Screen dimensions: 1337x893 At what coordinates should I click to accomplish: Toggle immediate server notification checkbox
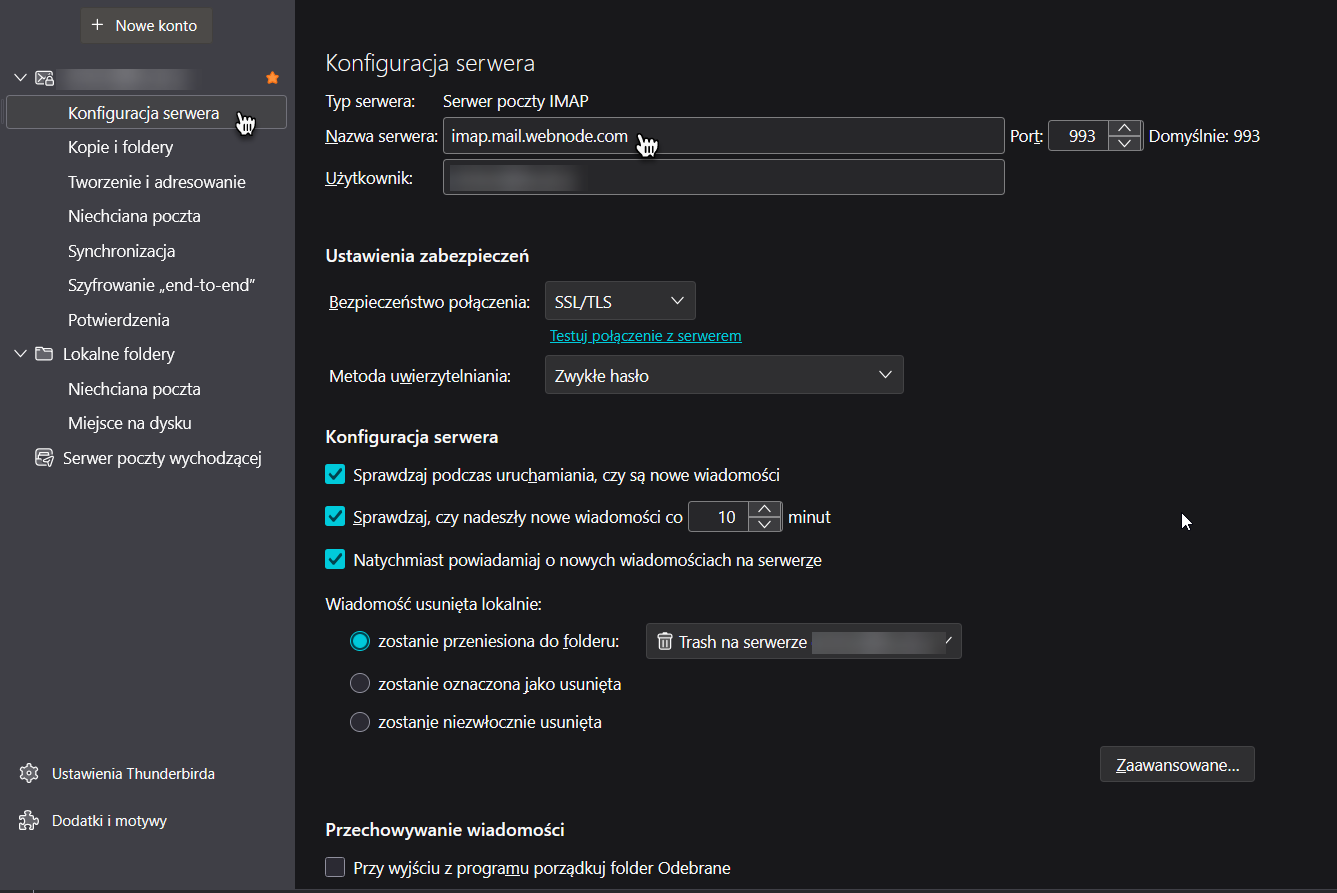click(336, 560)
